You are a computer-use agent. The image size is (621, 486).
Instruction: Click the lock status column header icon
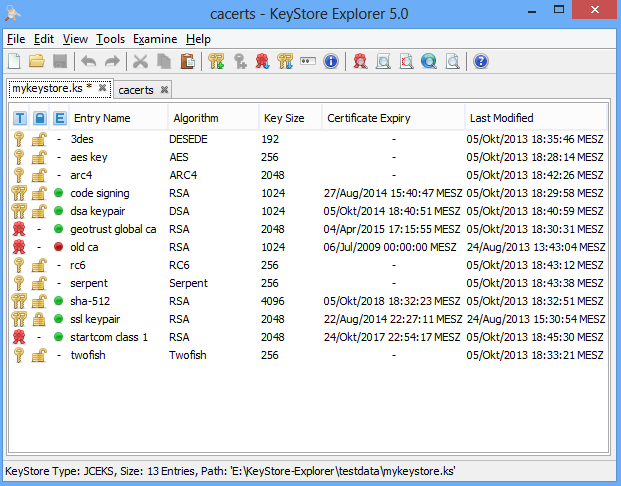(x=40, y=118)
